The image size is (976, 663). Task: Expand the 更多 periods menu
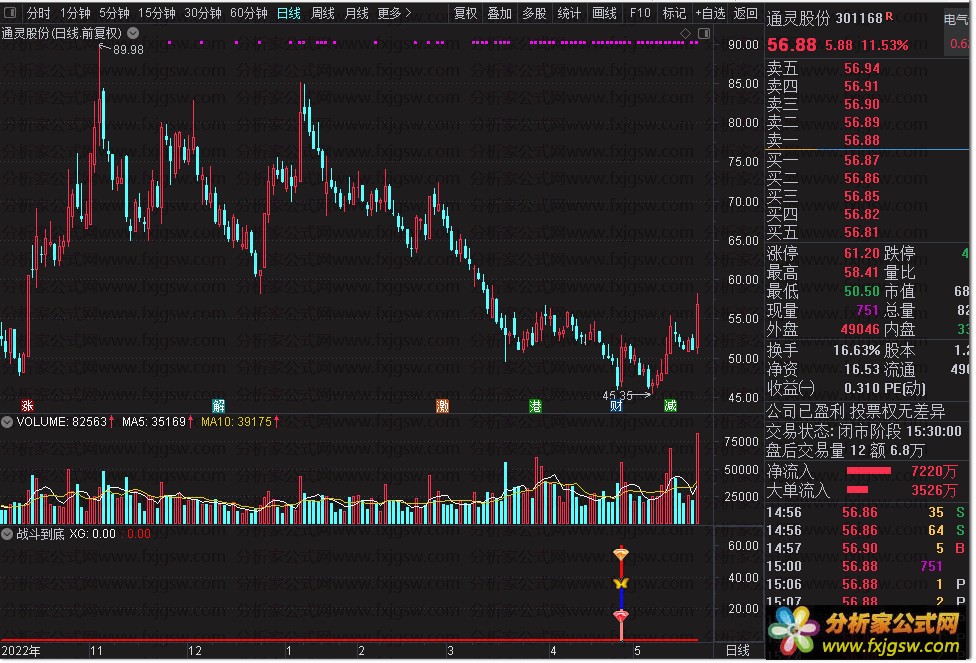(x=395, y=13)
